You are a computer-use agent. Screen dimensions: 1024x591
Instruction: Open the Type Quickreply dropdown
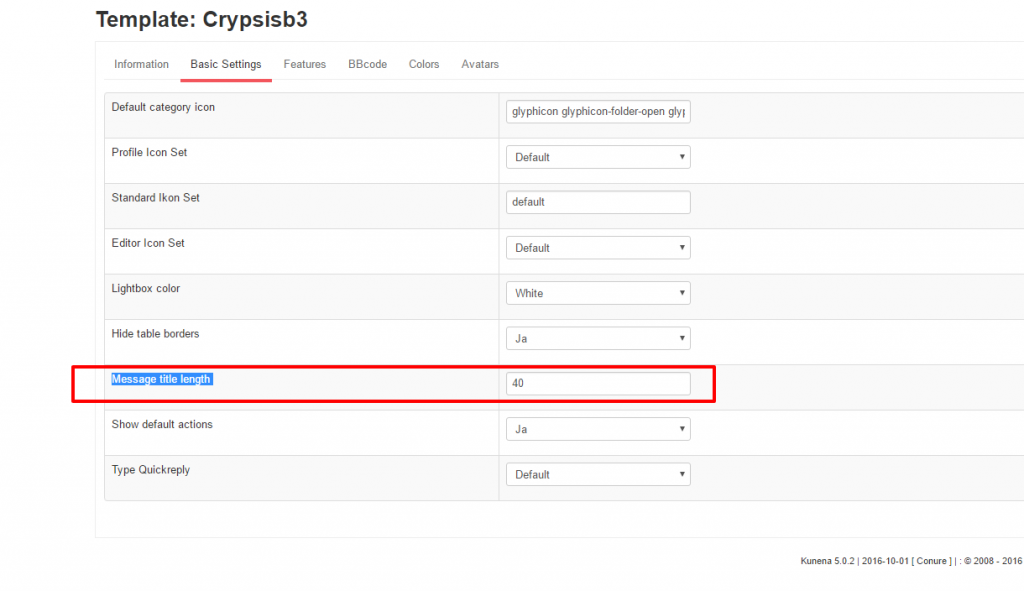point(598,474)
